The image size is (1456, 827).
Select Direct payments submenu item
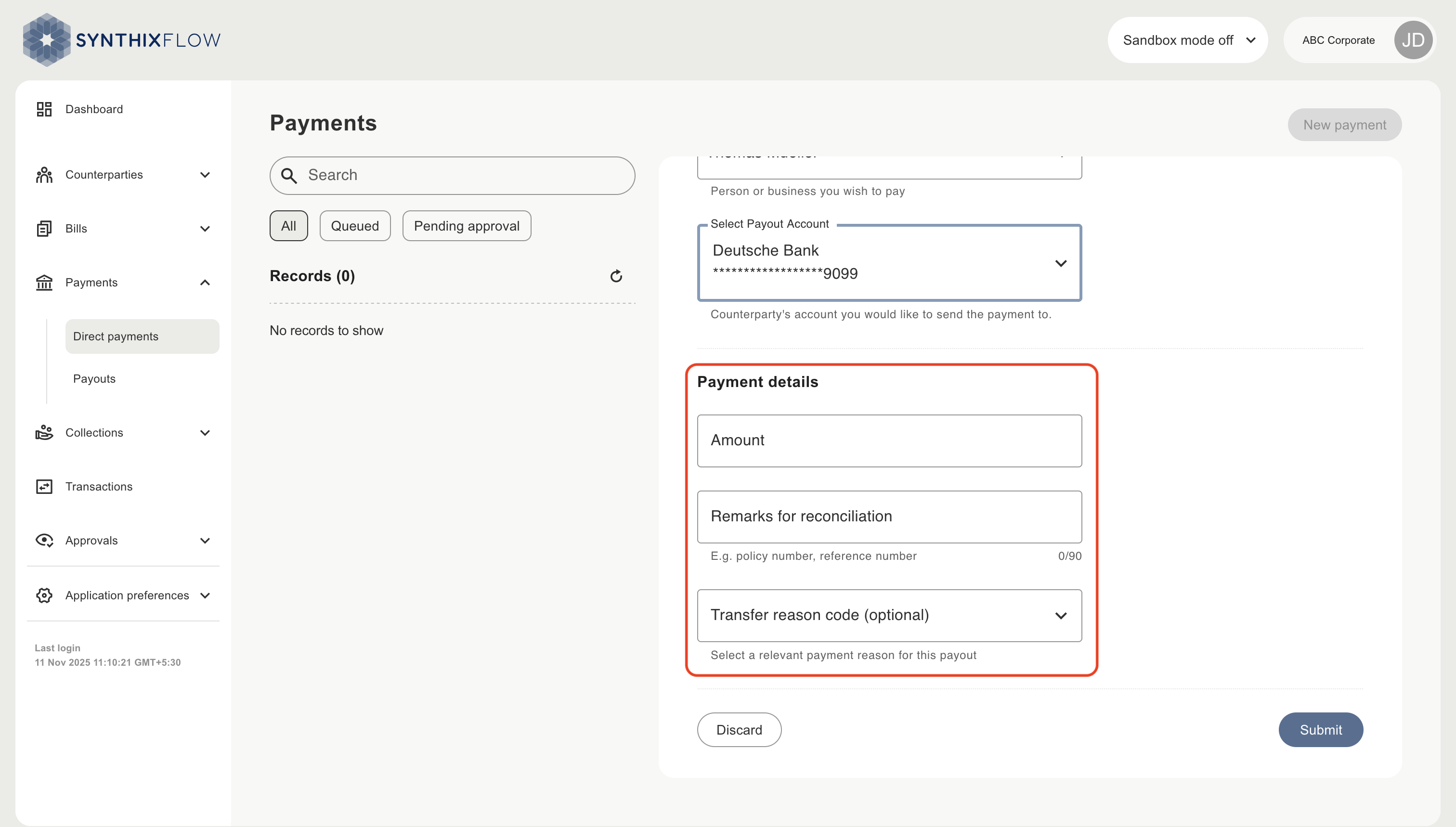pyautogui.click(x=142, y=336)
